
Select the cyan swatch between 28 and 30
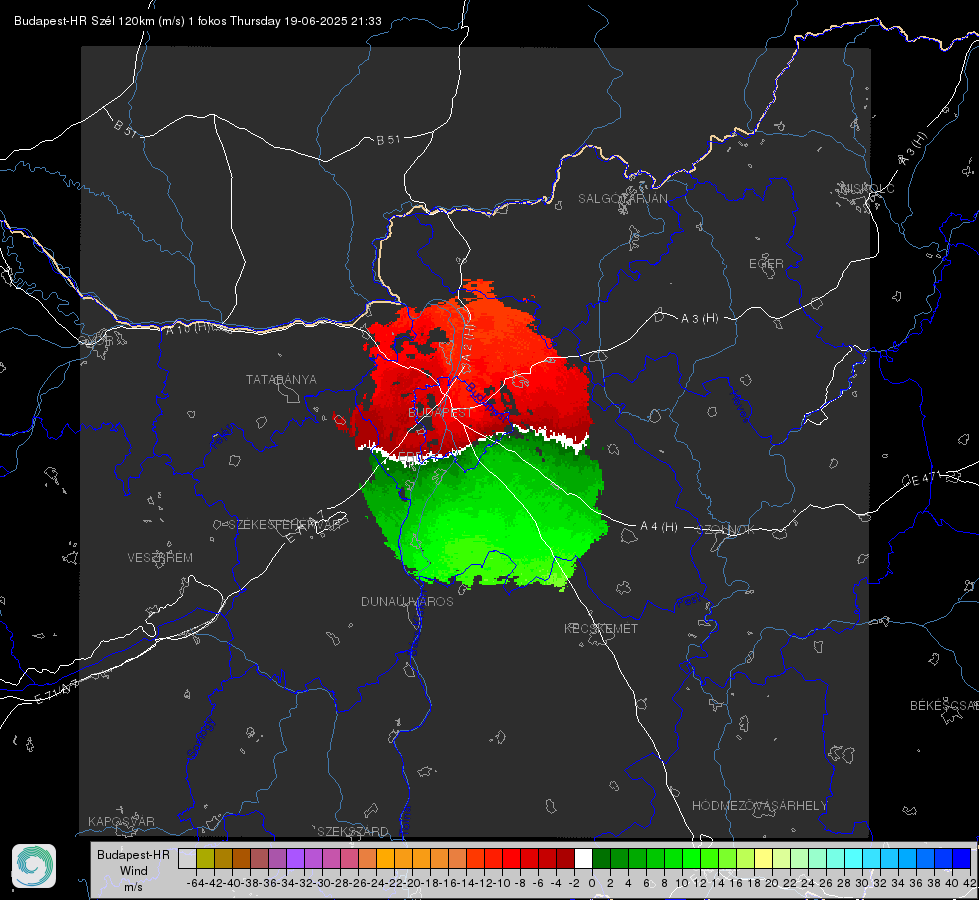(854, 858)
